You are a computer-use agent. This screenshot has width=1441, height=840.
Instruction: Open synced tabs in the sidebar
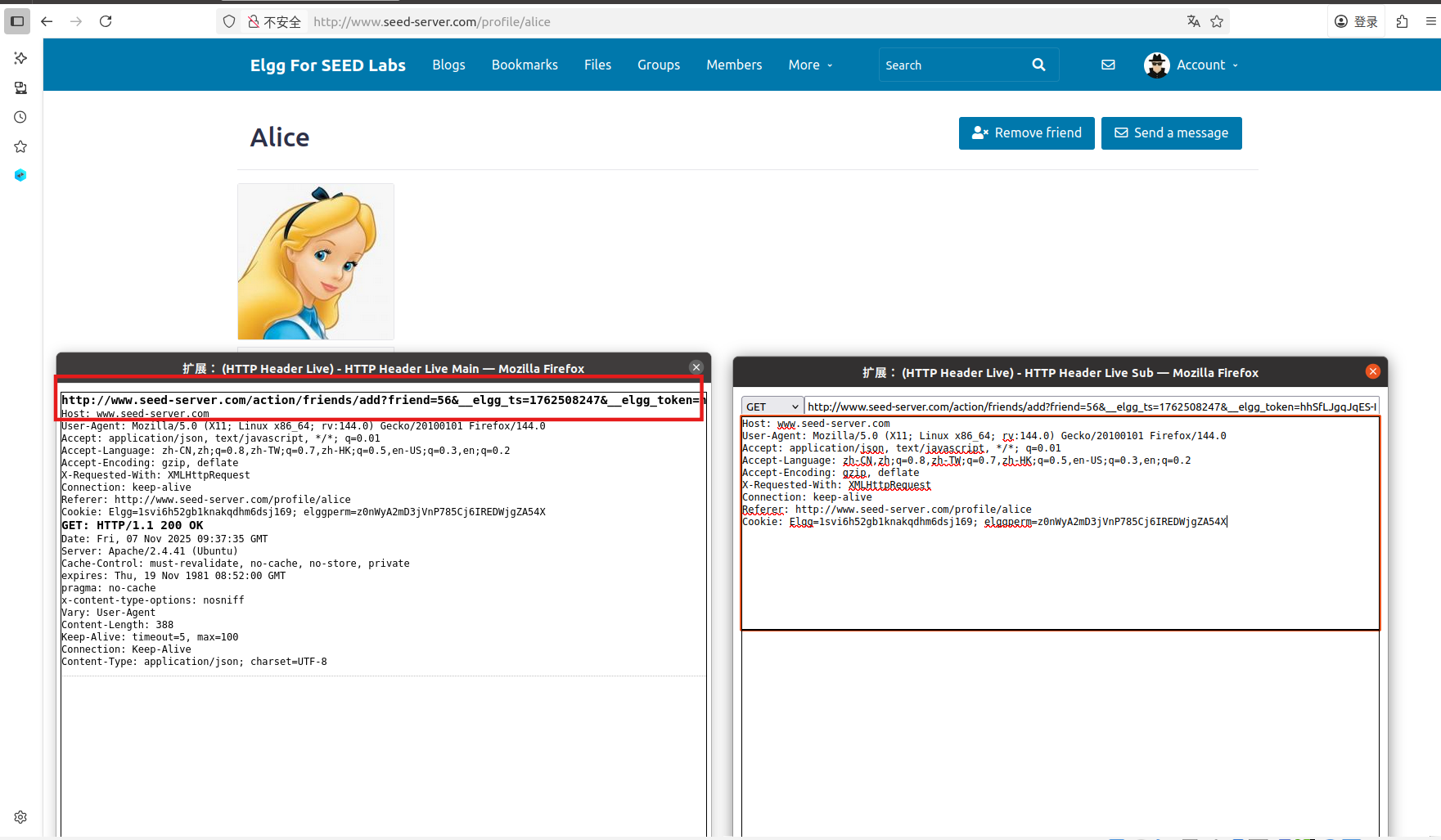pyautogui.click(x=20, y=88)
